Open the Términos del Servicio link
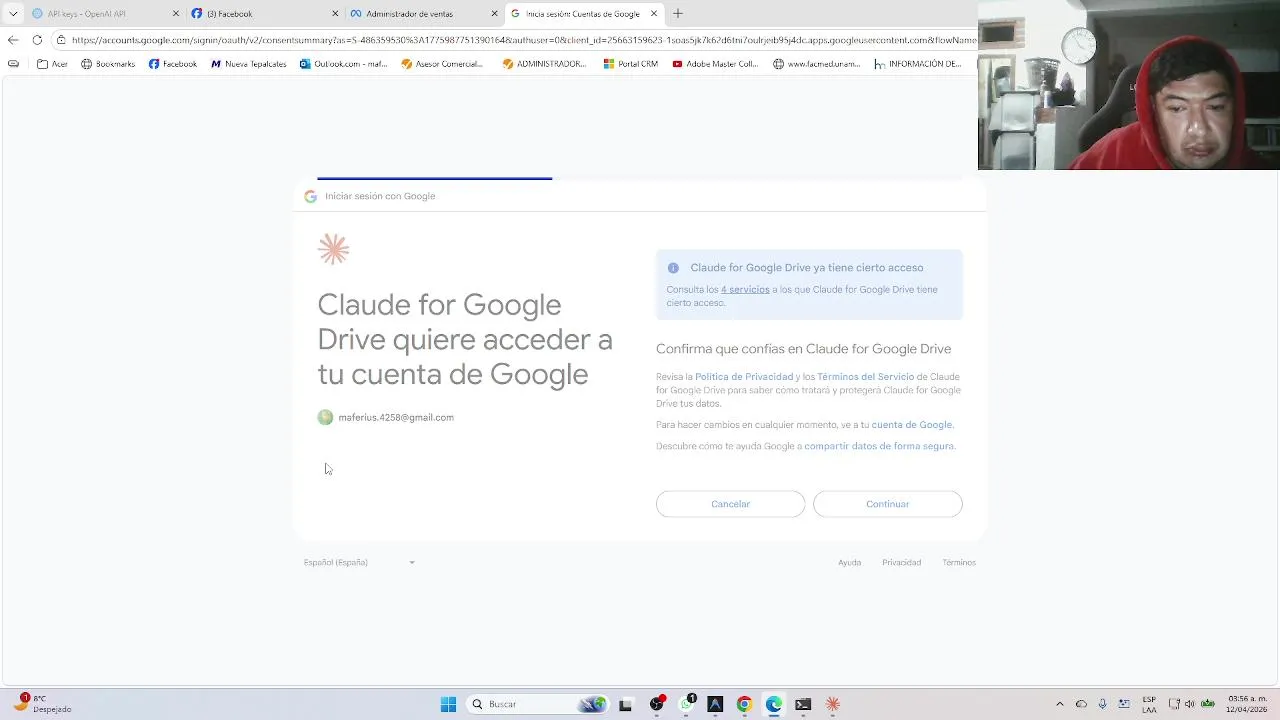 coord(865,377)
